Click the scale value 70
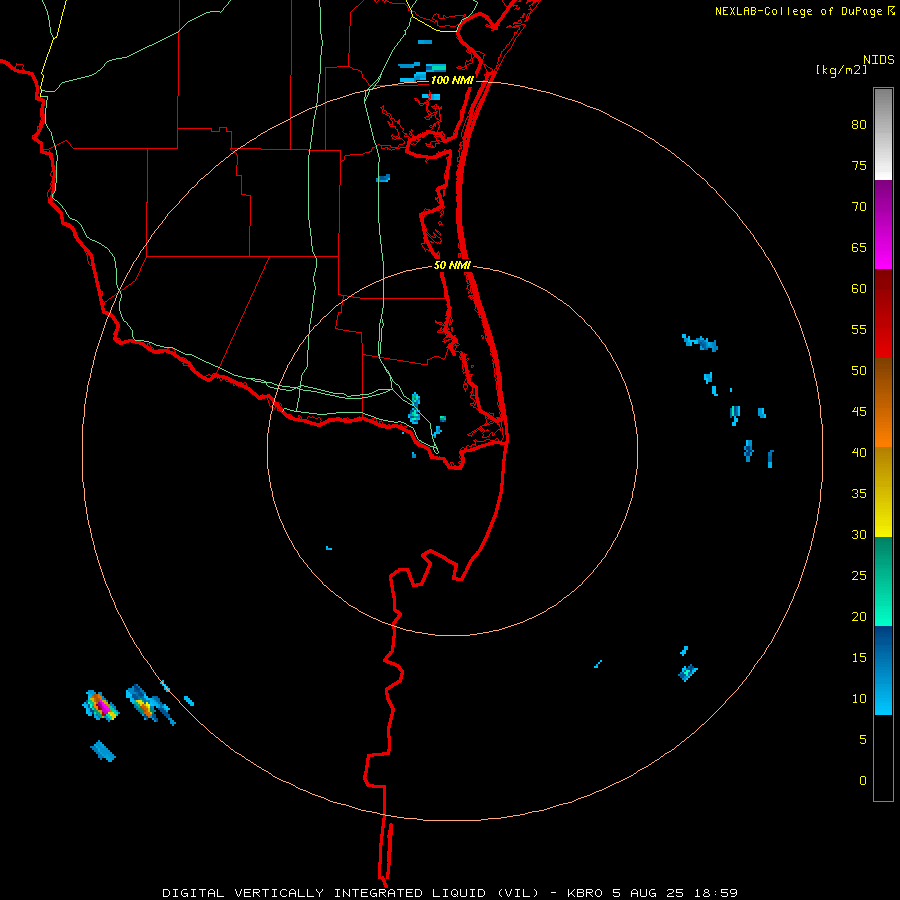The image size is (900, 900). pos(859,207)
